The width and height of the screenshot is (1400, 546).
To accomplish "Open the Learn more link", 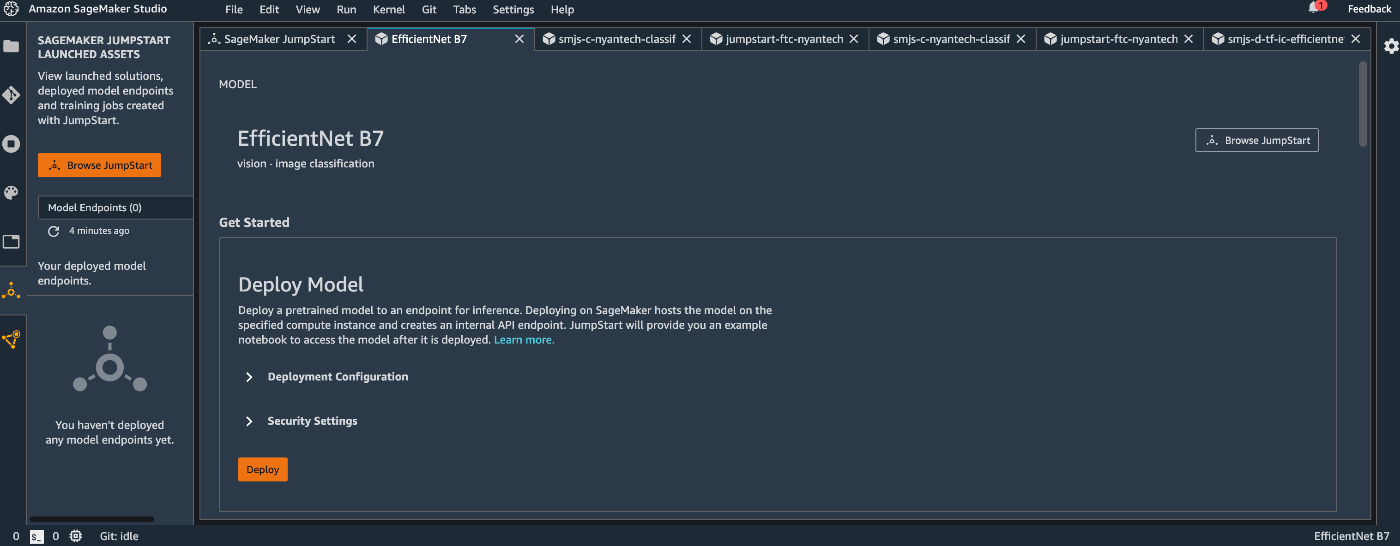I will coord(524,340).
